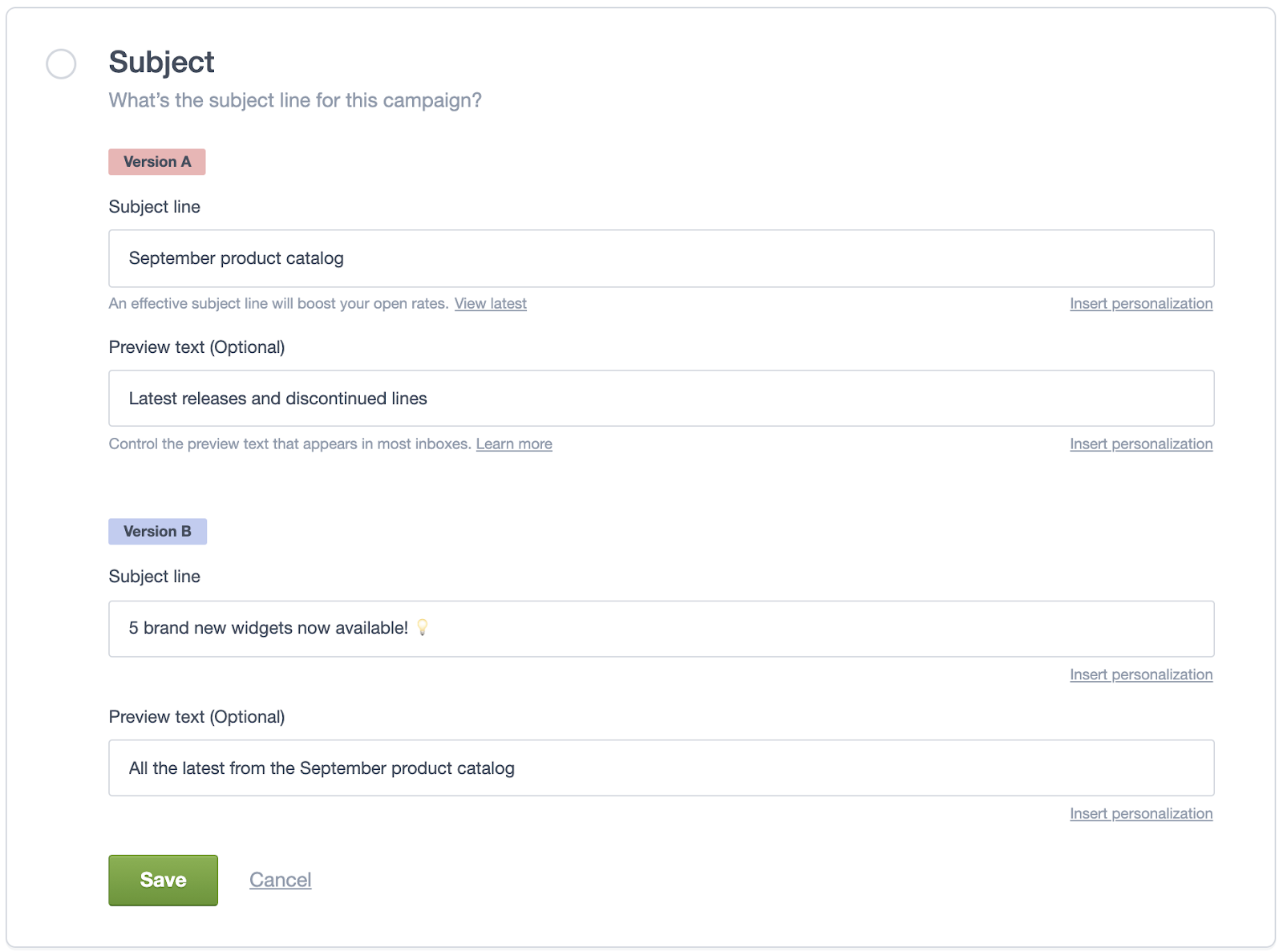Click the circle status indicator beside Subject heading

[x=61, y=63]
